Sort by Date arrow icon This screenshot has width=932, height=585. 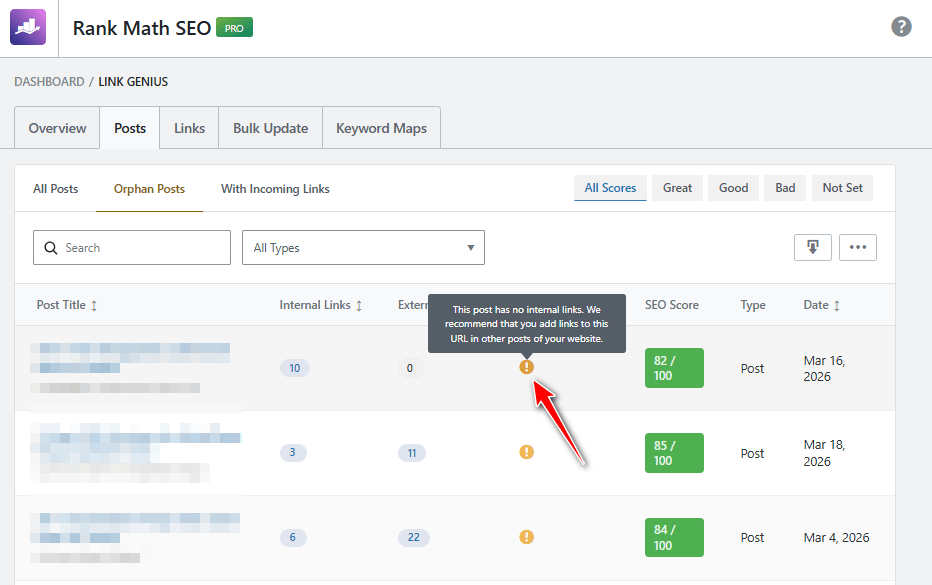(837, 306)
